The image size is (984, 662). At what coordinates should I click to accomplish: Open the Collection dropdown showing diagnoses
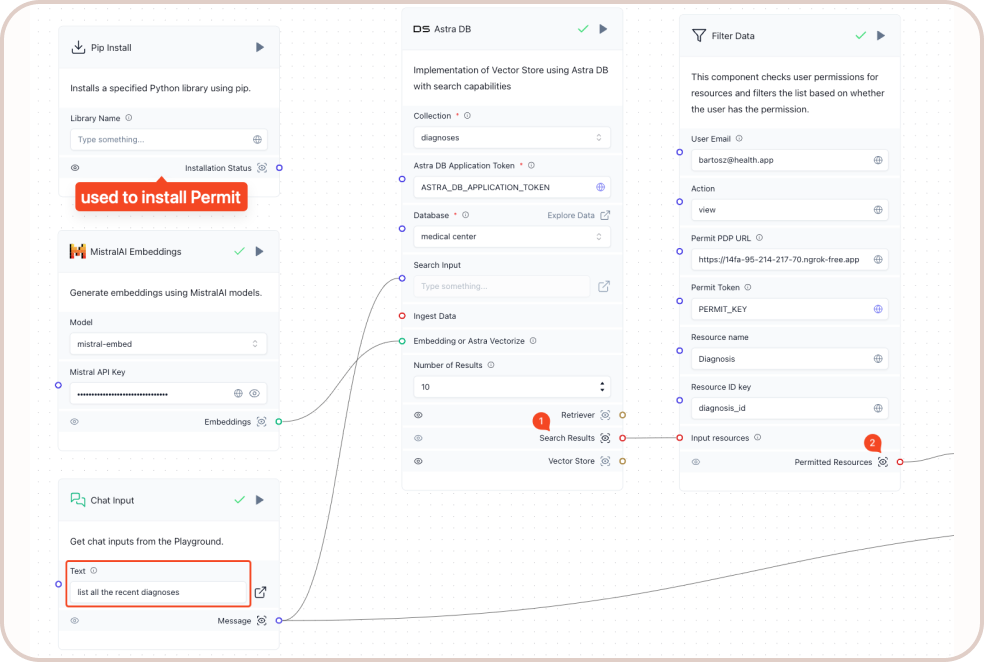(x=511, y=137)
